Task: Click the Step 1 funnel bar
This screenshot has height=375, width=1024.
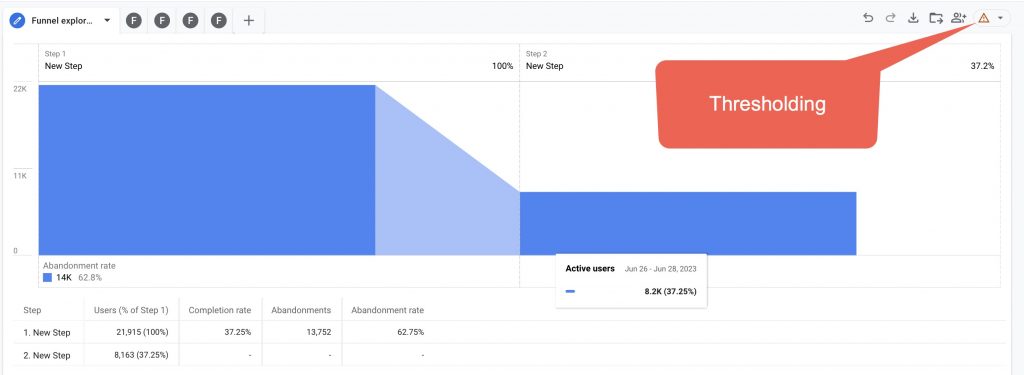Action: coord(206,170)
